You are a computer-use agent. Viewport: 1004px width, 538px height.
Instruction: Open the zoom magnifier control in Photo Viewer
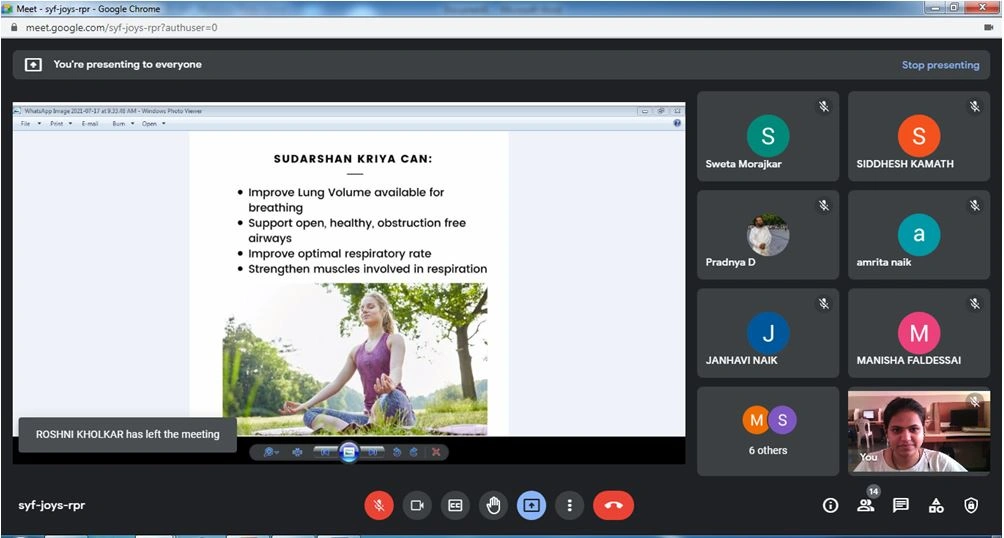pyautogui.click(x=271, y=452)
